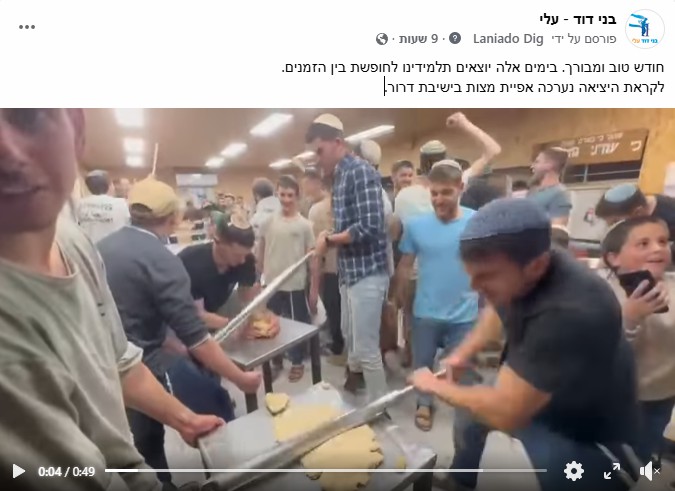The width and height of the screenshot is (675, 491).
Task: Click the wooden sign in the video
Action: tap(592, 145)
